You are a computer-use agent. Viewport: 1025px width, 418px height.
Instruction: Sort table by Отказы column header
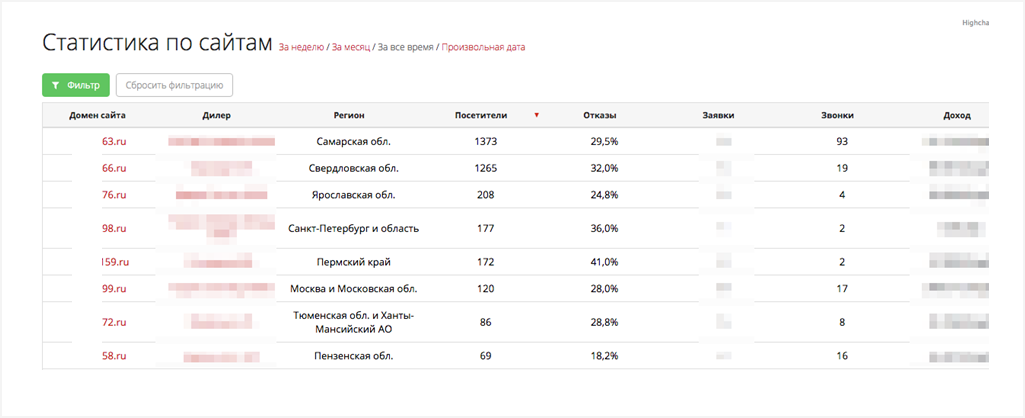tap(600, 116)
